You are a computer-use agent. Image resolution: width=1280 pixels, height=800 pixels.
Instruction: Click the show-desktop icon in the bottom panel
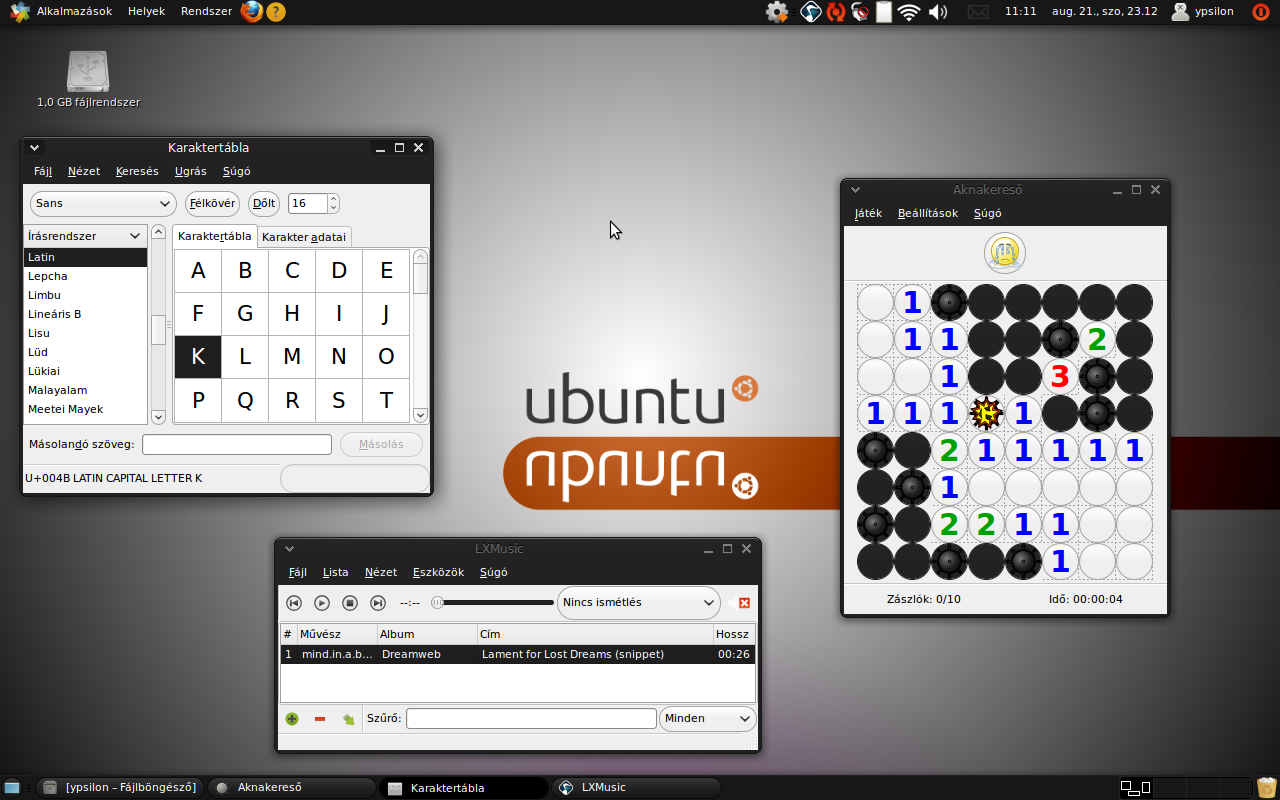pyautogui.click(x=12, y=787)
